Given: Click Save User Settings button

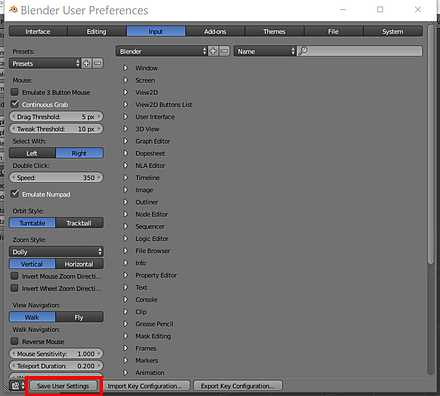Looking at the screenshot, I should coord(63,386).
